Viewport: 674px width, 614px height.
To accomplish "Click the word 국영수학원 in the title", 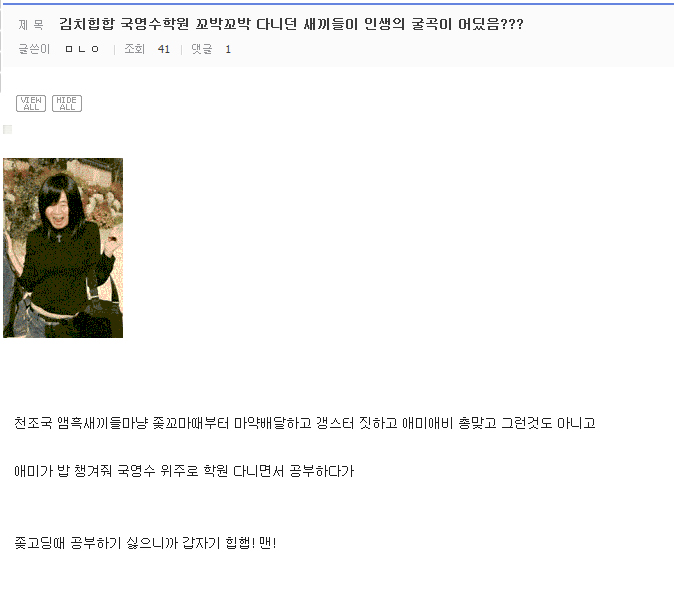I will [154, 24].
